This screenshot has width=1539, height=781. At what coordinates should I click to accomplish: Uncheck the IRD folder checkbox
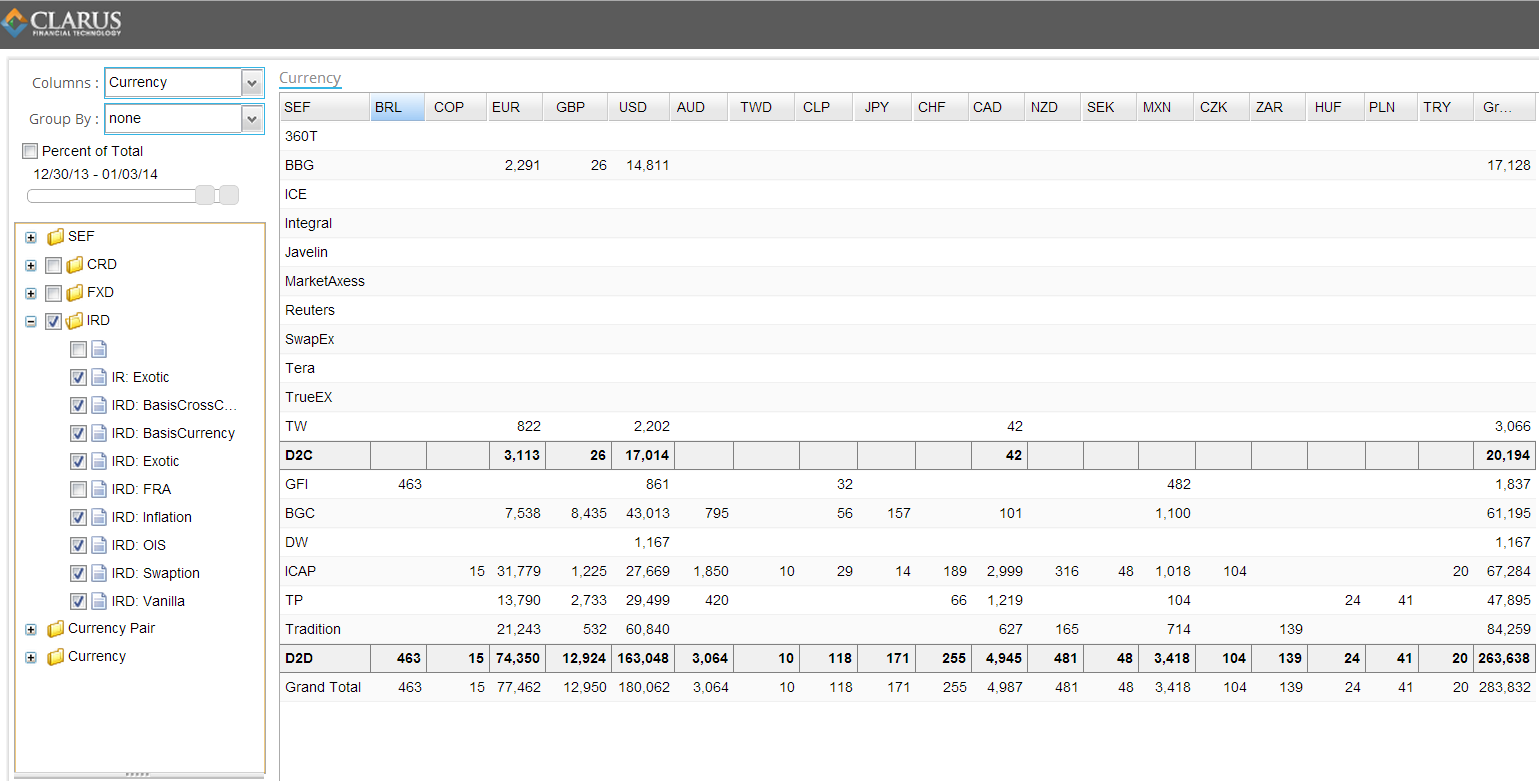[x=54, y=321]
